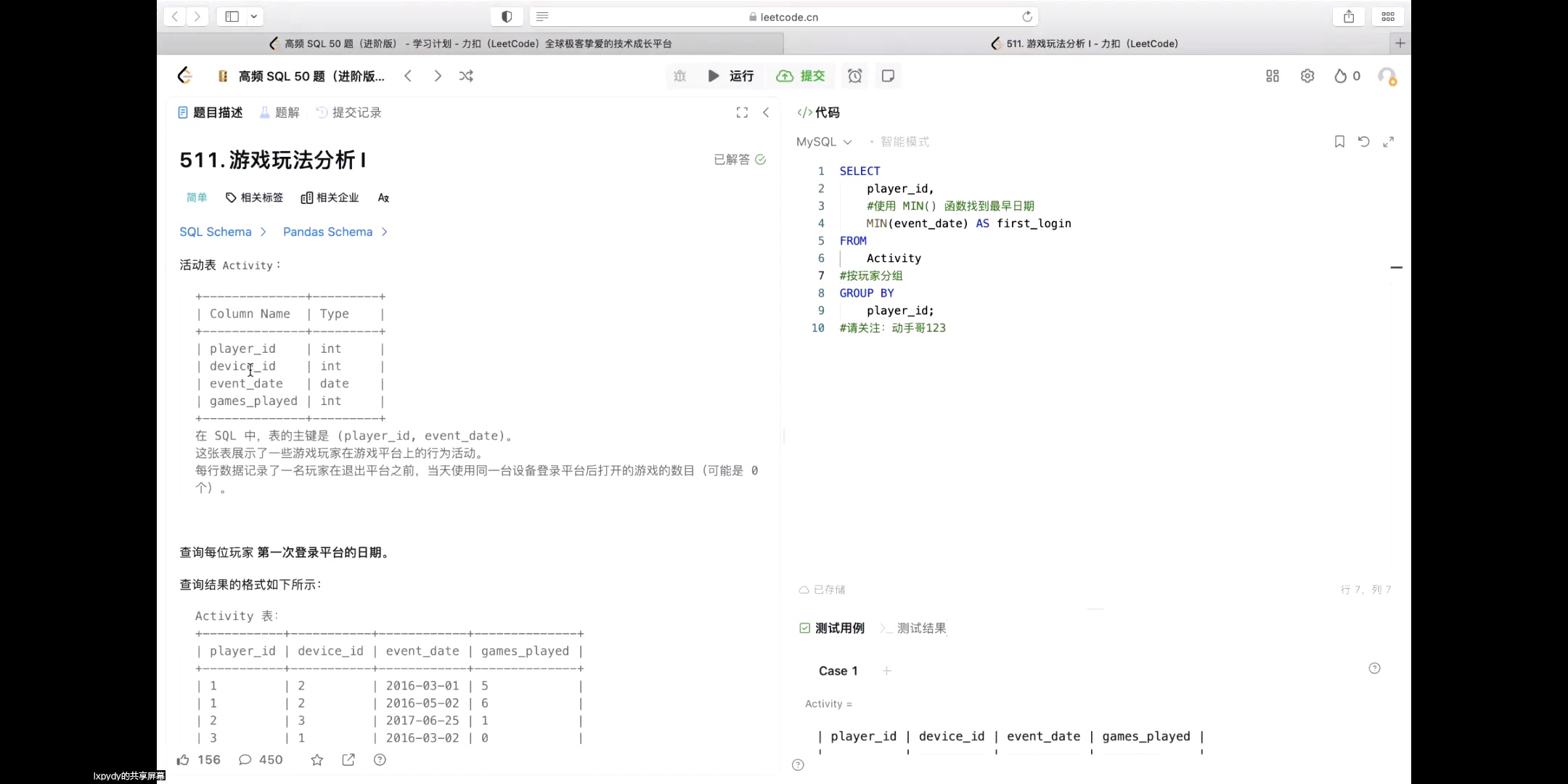Viewport: 1568px width, 784px height.
Task: Expand the code editor to fullscreen
Action: click(1389, 142)
